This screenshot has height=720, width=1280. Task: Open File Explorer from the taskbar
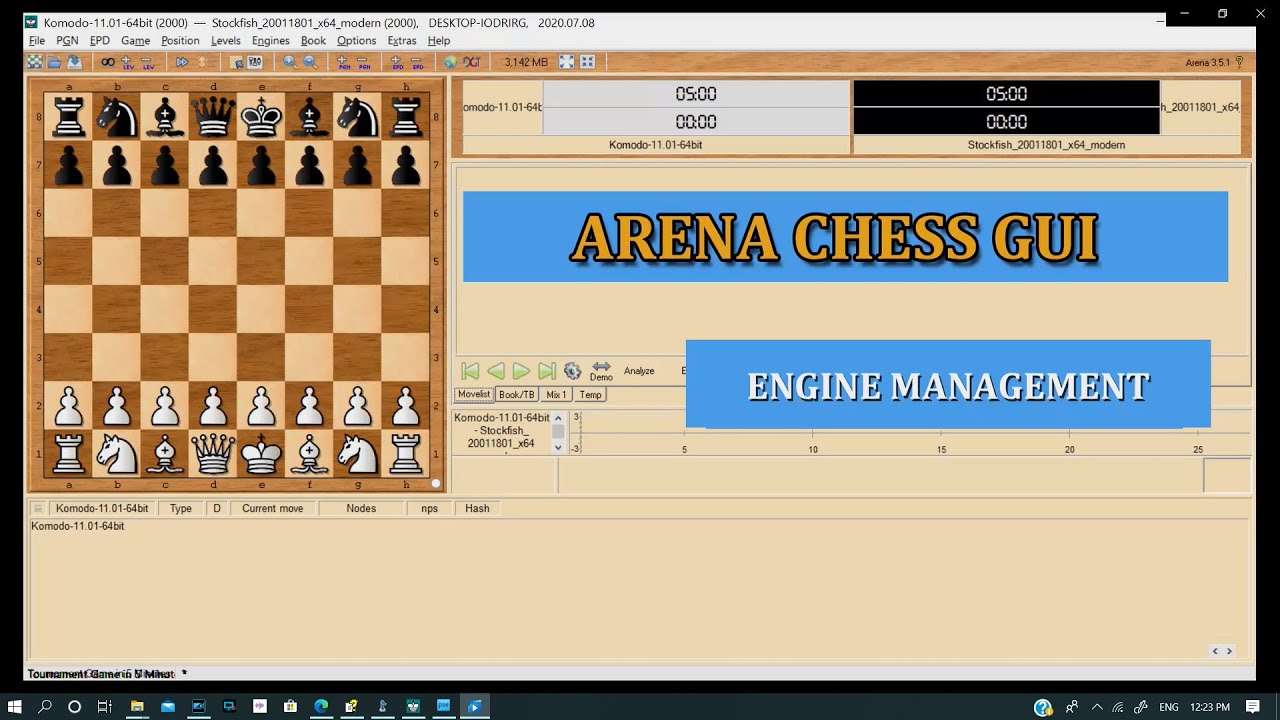click(137, 706)
